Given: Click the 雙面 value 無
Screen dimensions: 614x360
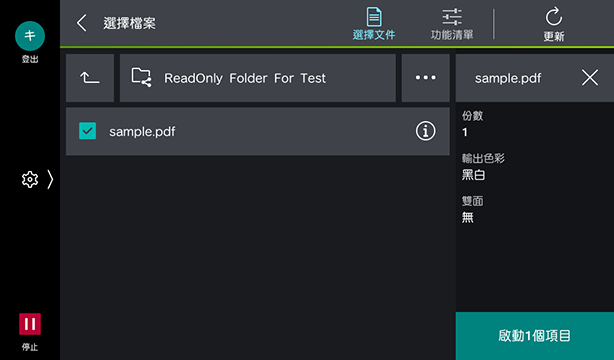Looking at the screenshot, I should point(468,217).
